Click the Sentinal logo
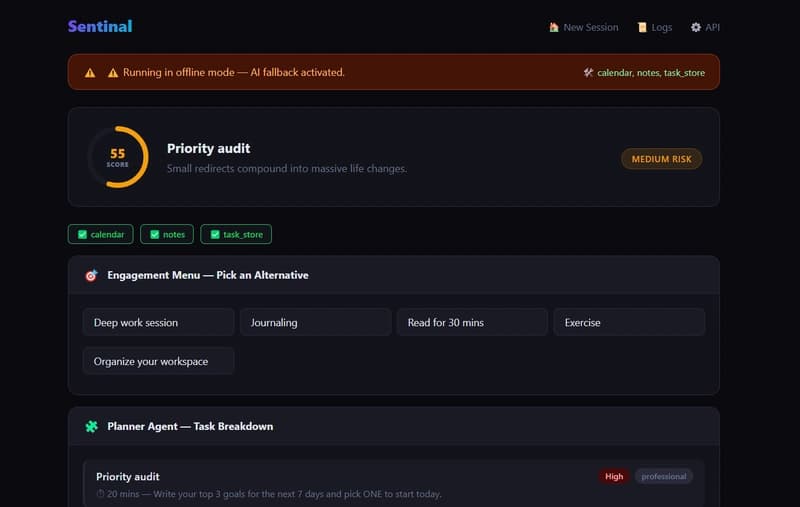The image size is (800, 507). tap(100, 27)
